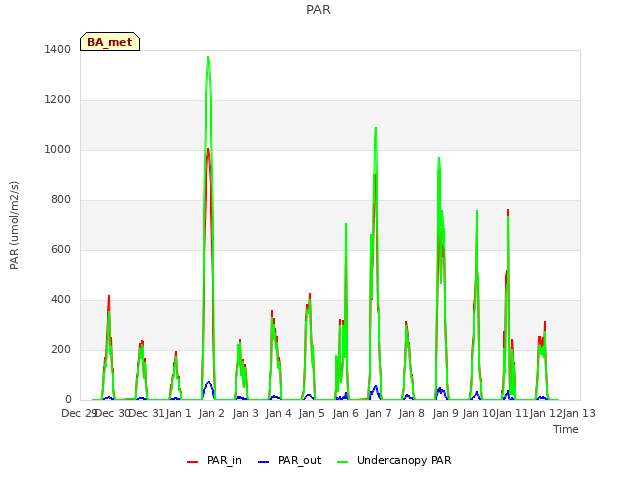The height and width of the screenshot is (480, 640).
Task: Click the red PAR_in legend swatch
Action: (192, 462)
